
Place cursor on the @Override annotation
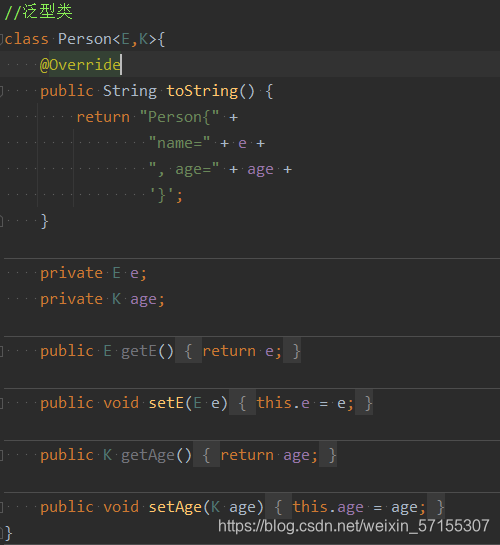[81, 65]
